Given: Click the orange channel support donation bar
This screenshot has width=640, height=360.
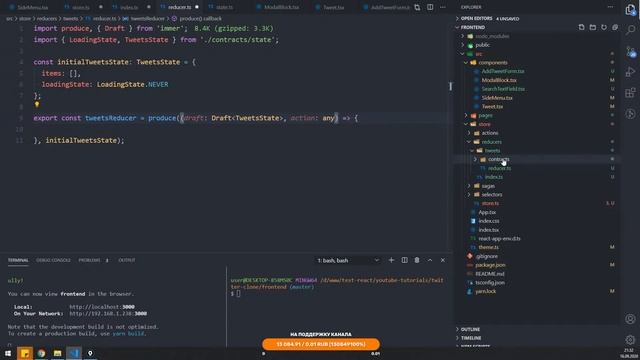Looking at the screenshot, I should [321, 344].
